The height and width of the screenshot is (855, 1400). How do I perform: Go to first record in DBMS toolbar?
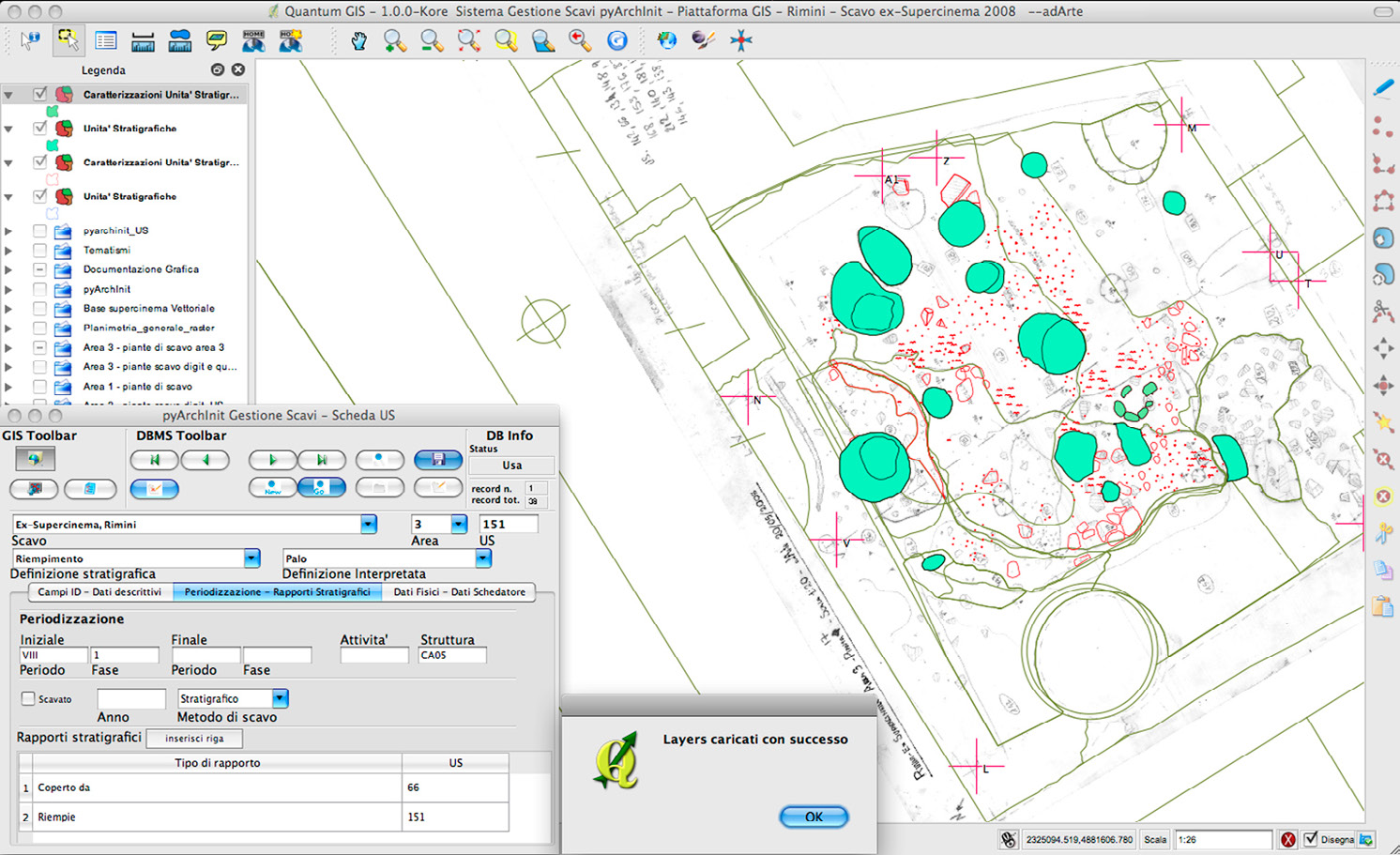coord(155,460)
